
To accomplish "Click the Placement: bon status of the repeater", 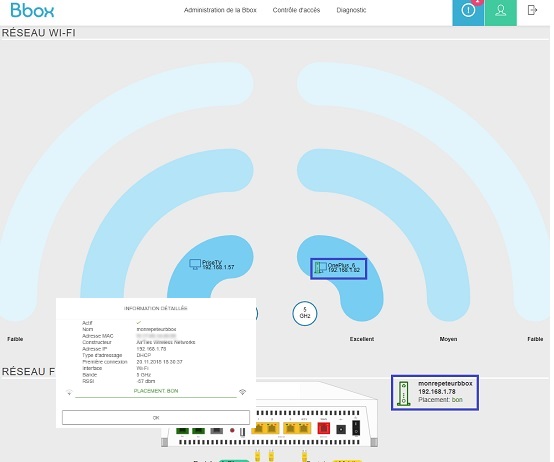I will 440,400.
